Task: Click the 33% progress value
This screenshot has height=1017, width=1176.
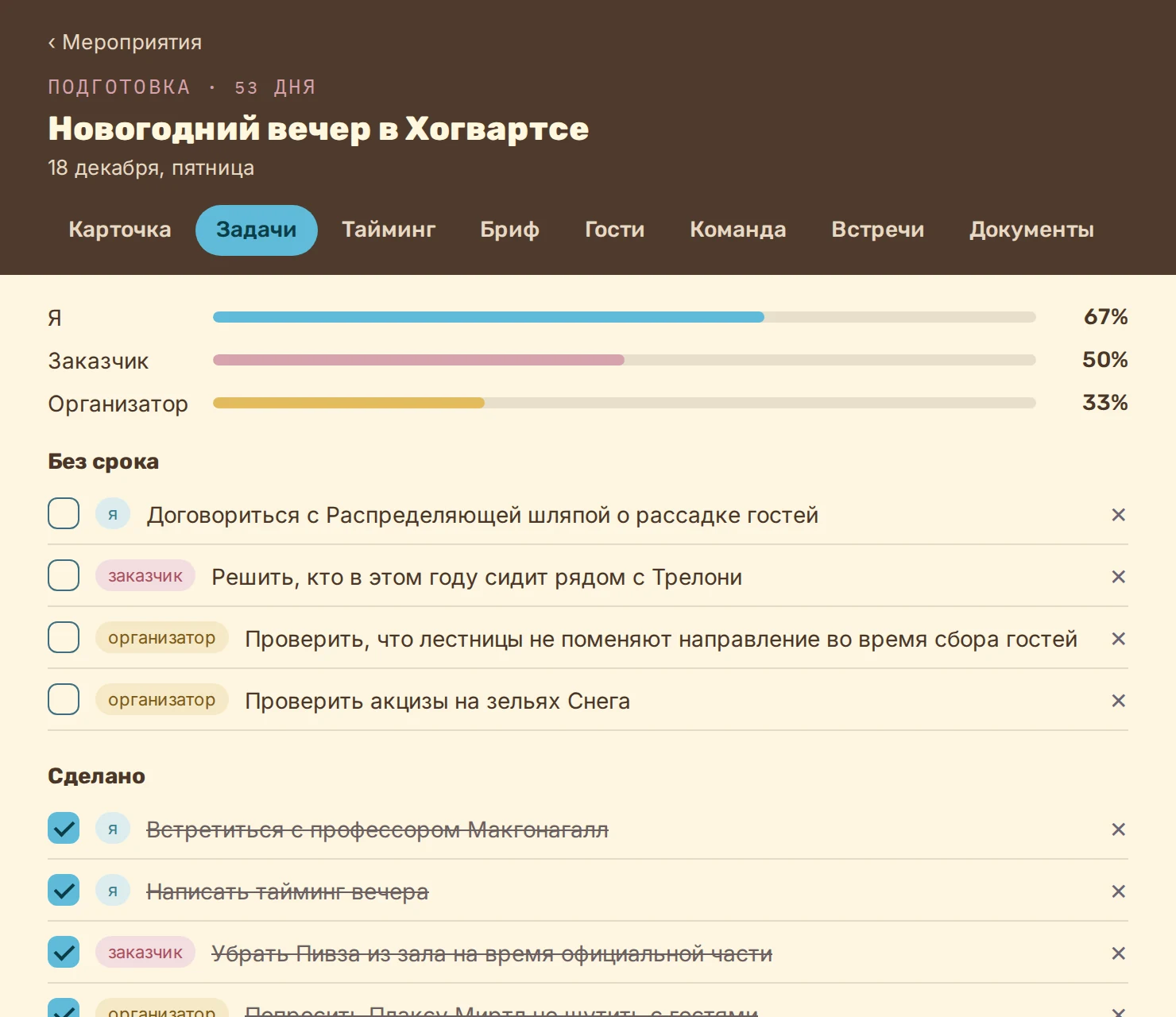Action: click(1105, 403)
